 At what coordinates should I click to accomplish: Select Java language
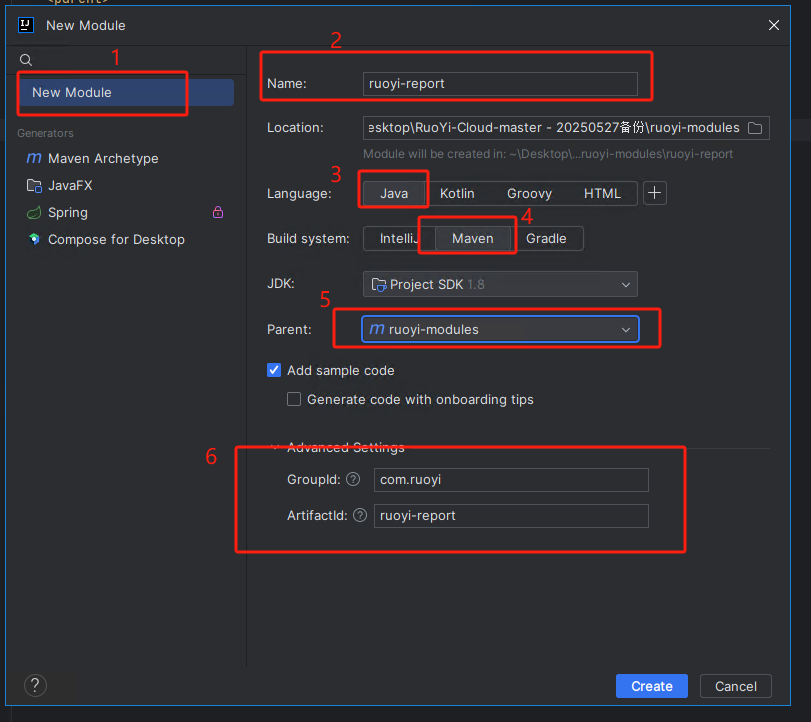(x=394, y=193)
